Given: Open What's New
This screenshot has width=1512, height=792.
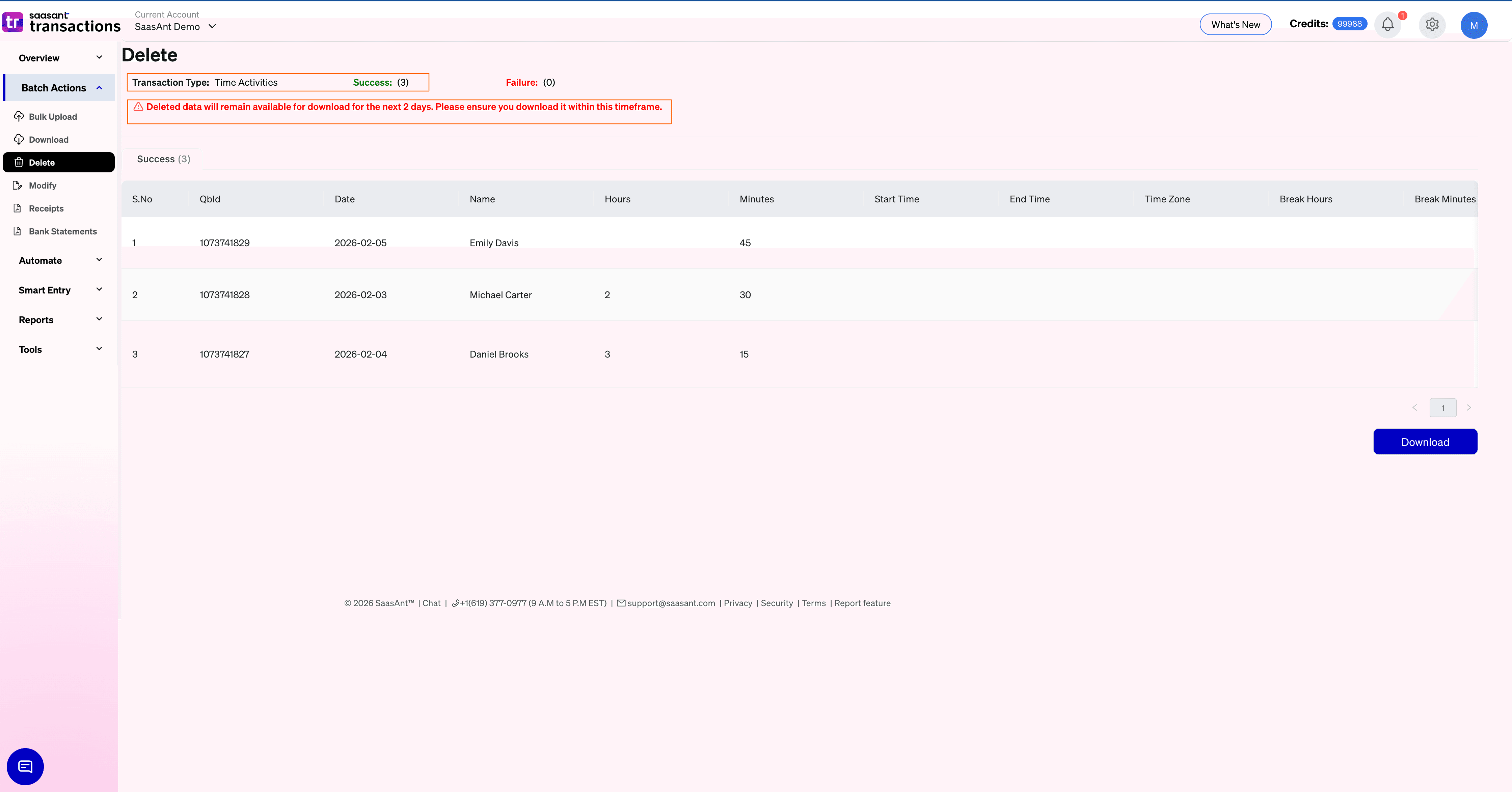Looking at the screenshot, I should pos(1236,25).
